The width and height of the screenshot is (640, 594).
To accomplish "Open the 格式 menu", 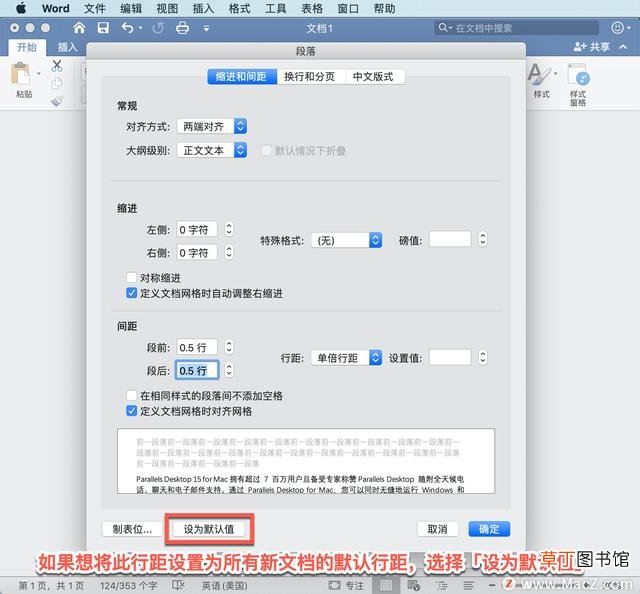I will [240, 8].
